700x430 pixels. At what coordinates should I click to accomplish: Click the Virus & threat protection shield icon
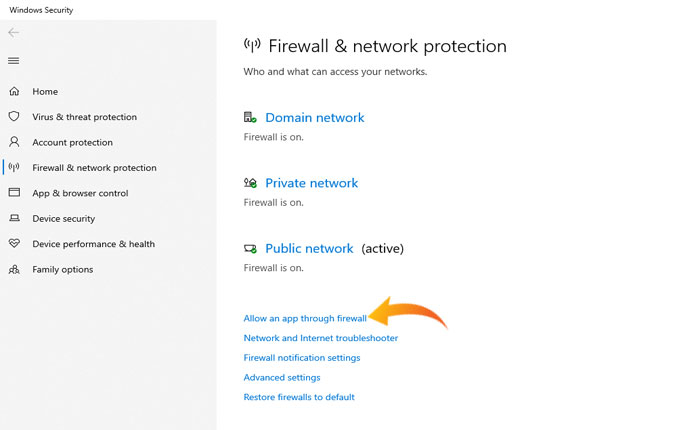14,117
